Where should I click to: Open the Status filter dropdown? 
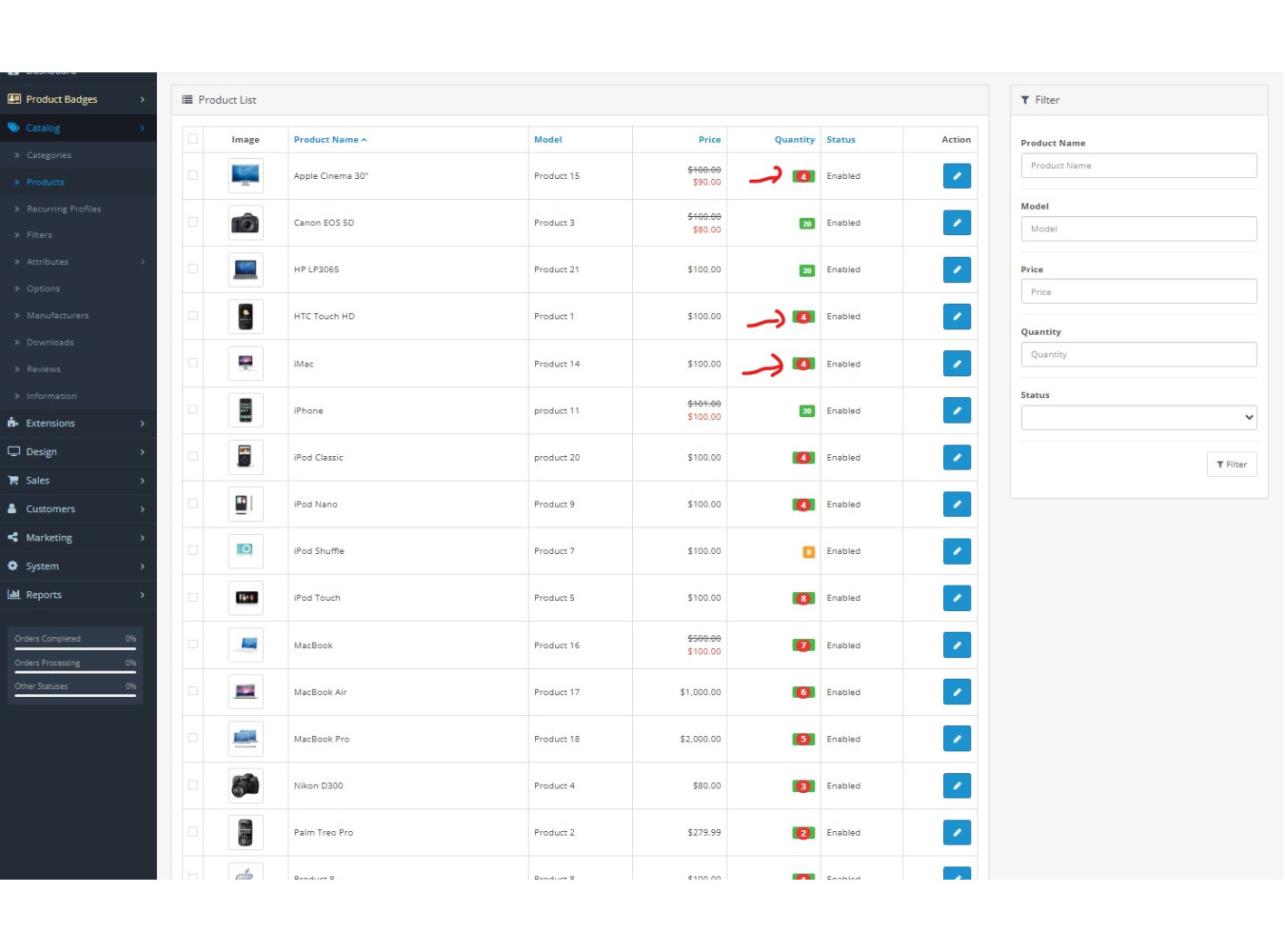pyautogui.click(x=1137, y=417)
